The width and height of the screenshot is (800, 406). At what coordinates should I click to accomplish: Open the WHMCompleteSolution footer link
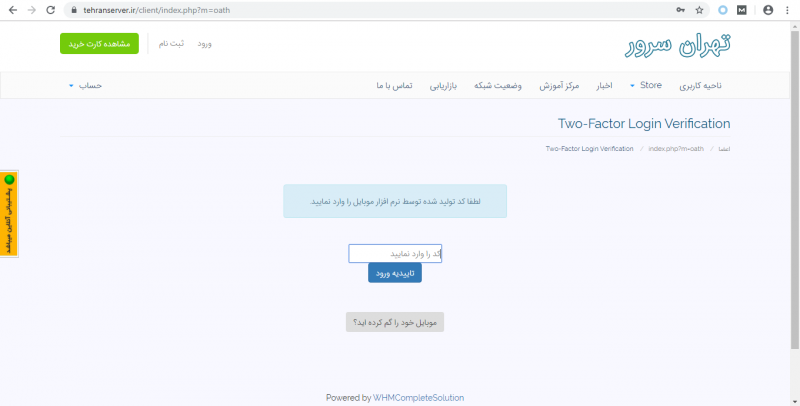coord(418,398)
